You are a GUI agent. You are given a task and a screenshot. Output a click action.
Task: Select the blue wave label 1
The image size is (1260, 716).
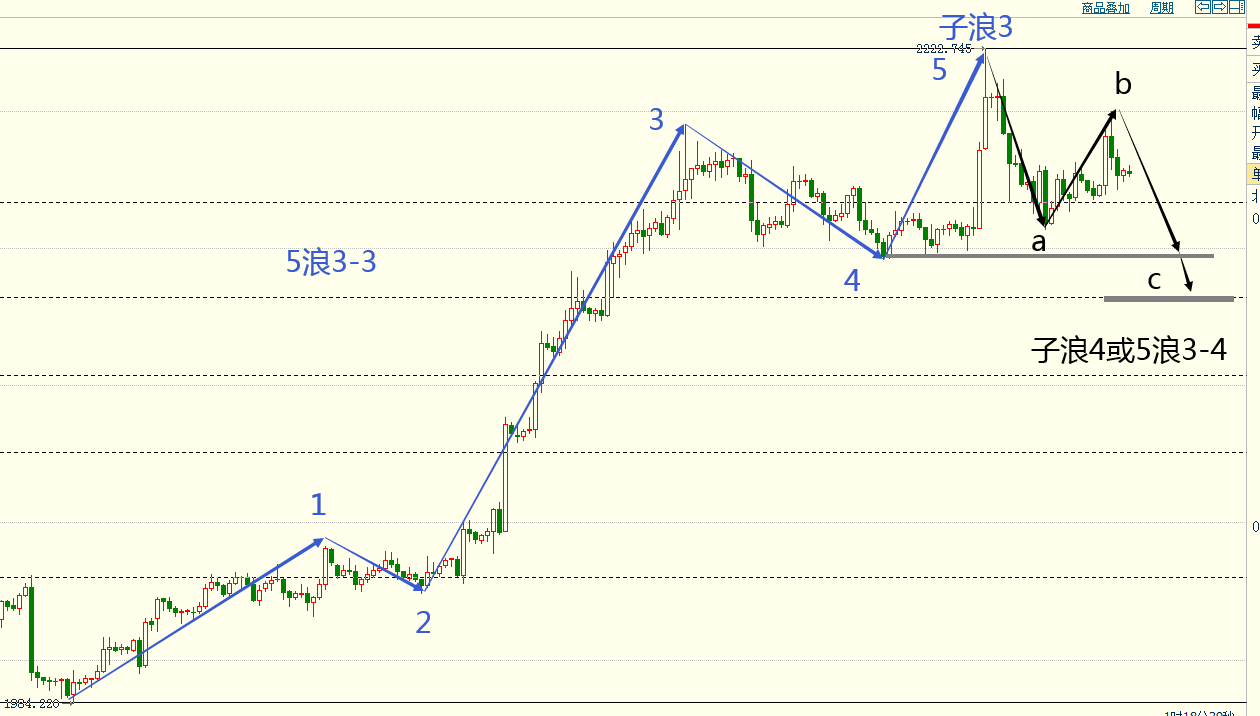[x=318, y=505]
